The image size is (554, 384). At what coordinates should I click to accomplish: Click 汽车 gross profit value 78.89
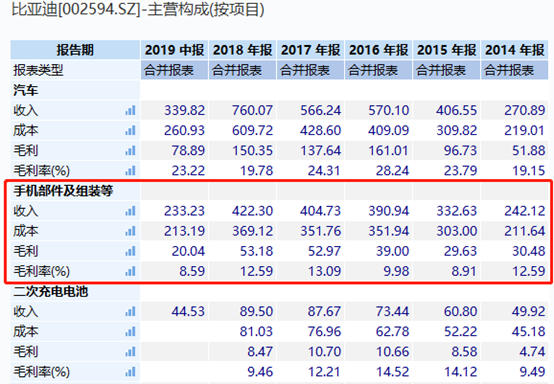pos(188,151)
